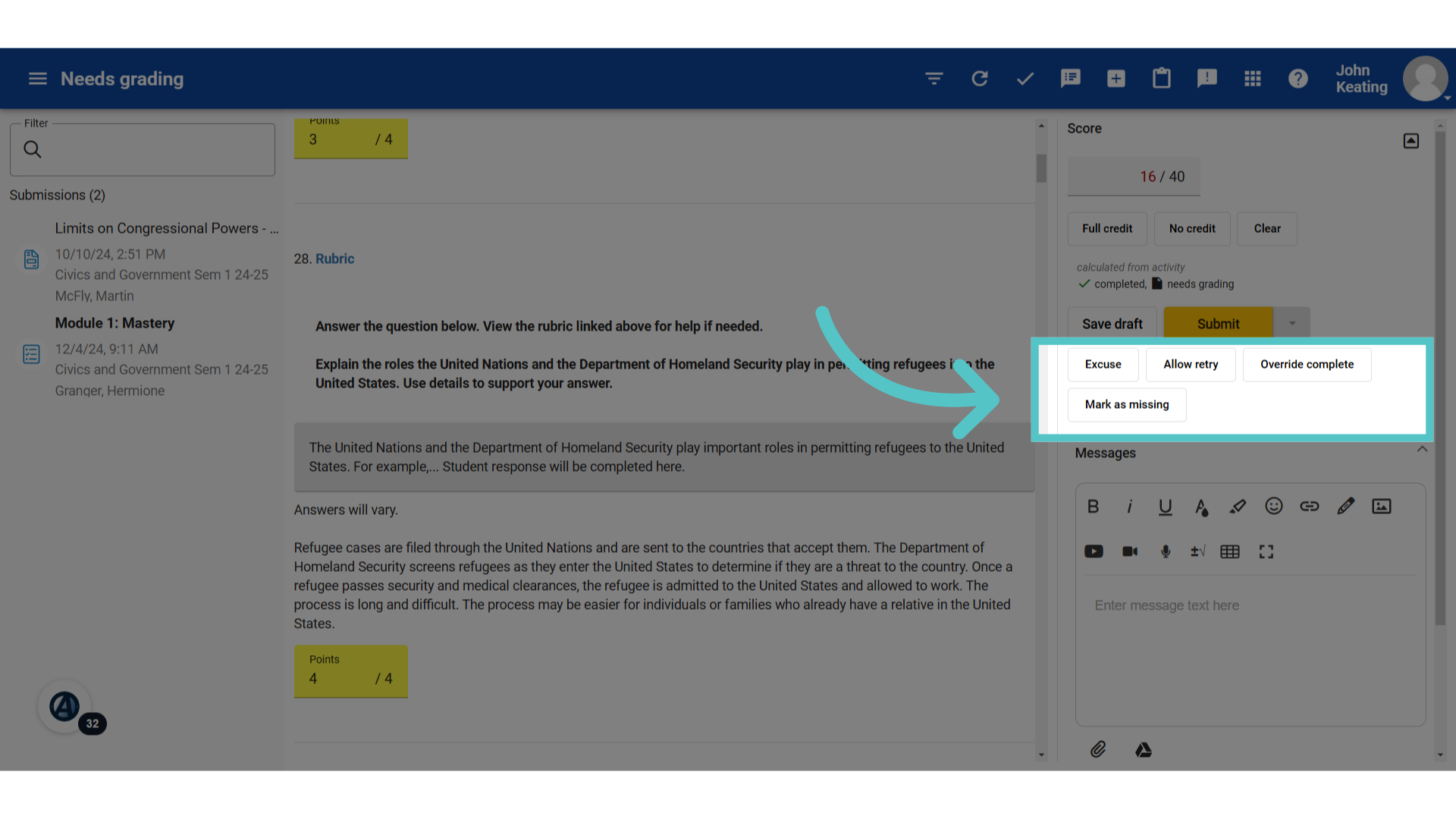Refresh the needs grading list
This screenshot has height=819, width=1456.
pos(980,78)
